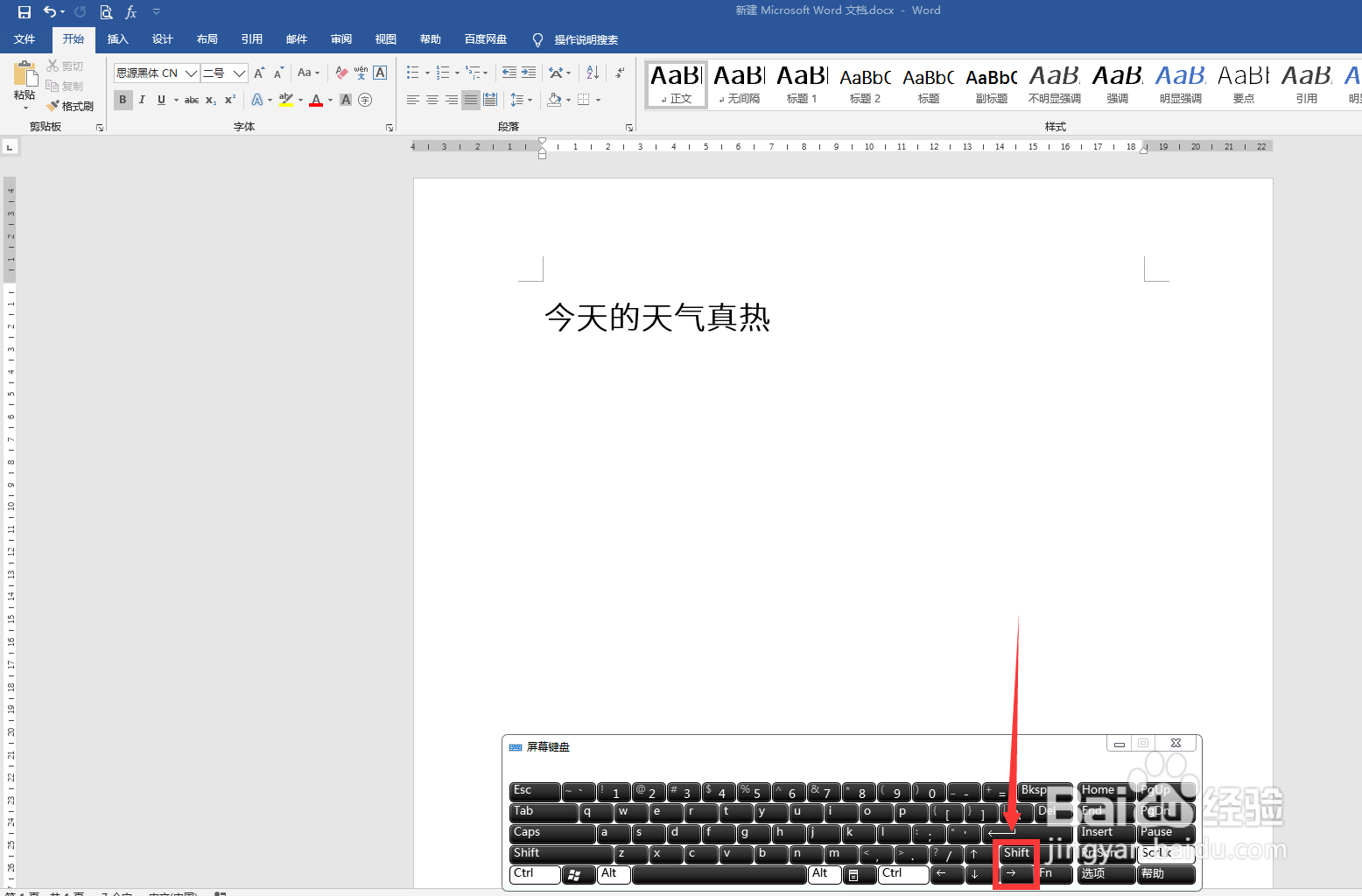Click the center alignment icon
This screenshot has height=896, width=1362.
pyautogui.click(x=432, y=100)
